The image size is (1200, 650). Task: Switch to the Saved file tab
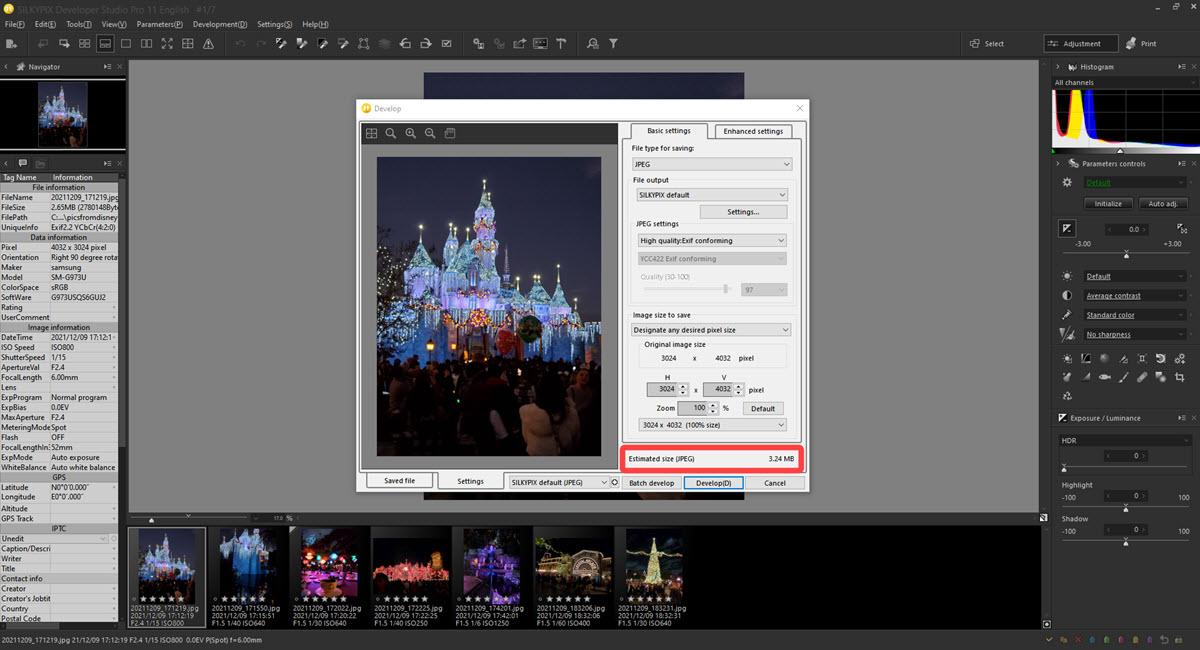(399, 481)
